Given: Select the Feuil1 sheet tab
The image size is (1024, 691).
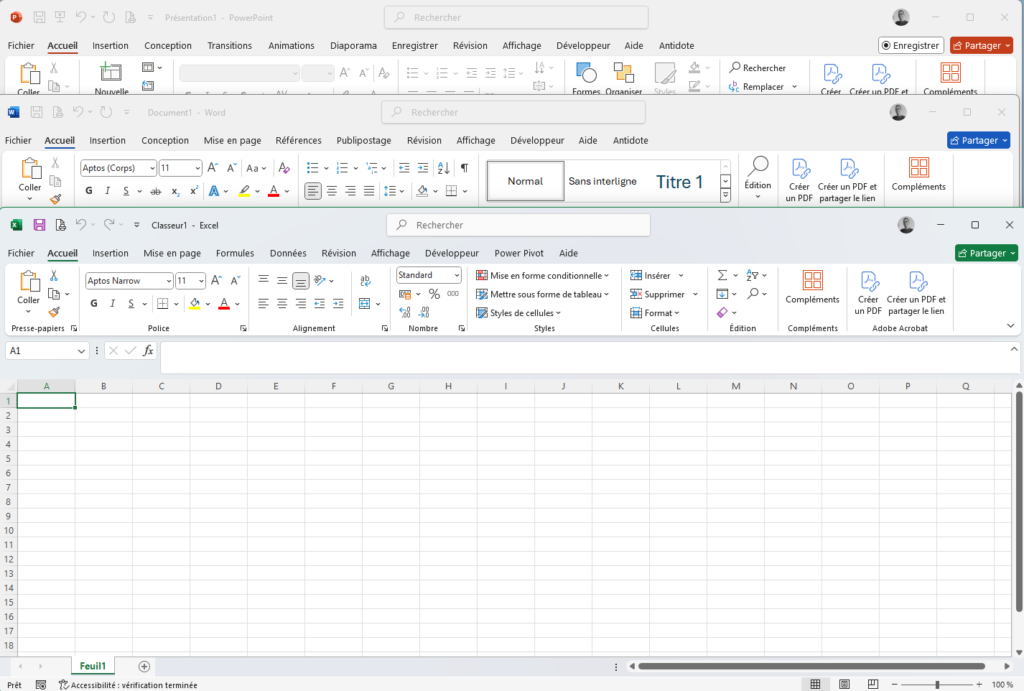Looking at the screenshot, I should 93,666.
